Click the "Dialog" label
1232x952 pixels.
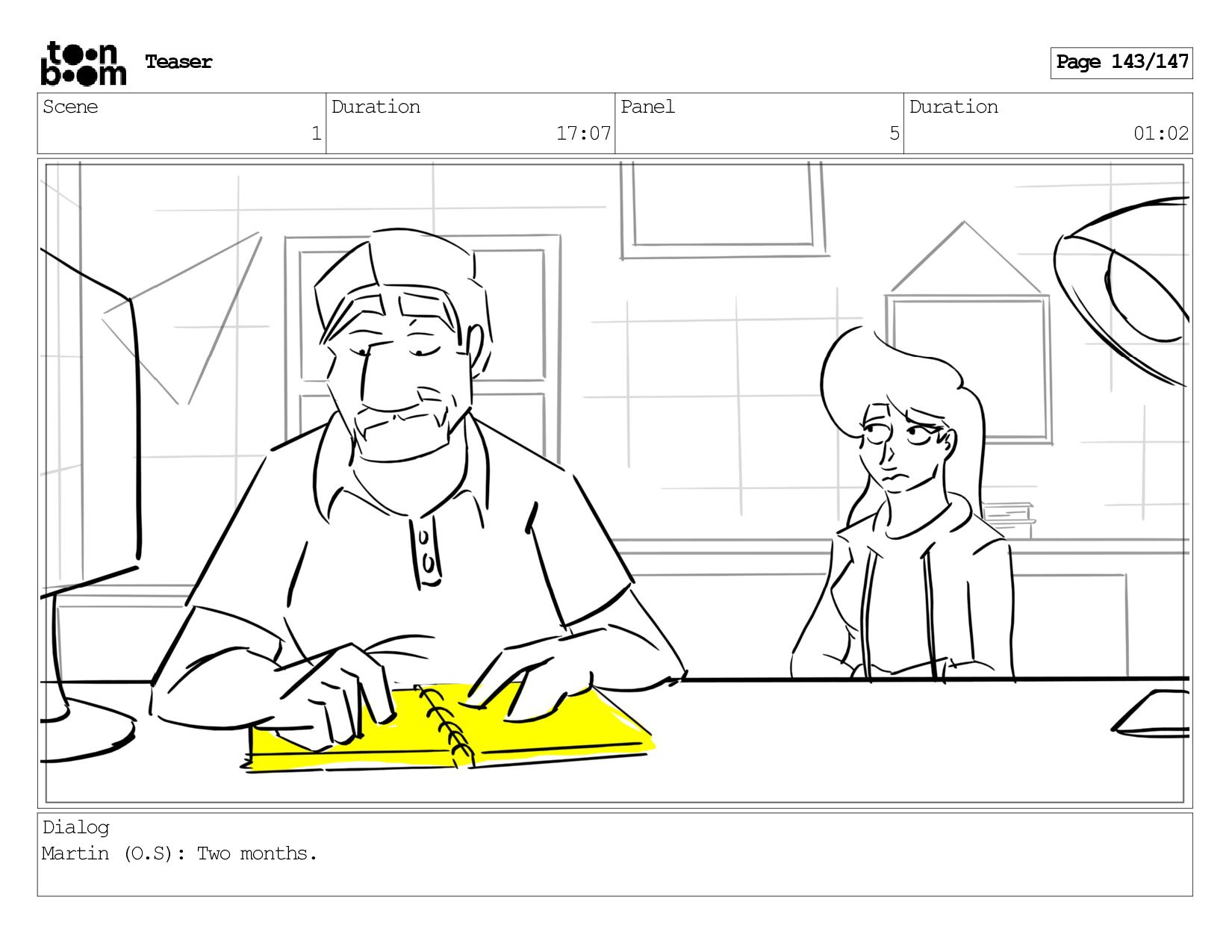(75, 827)
